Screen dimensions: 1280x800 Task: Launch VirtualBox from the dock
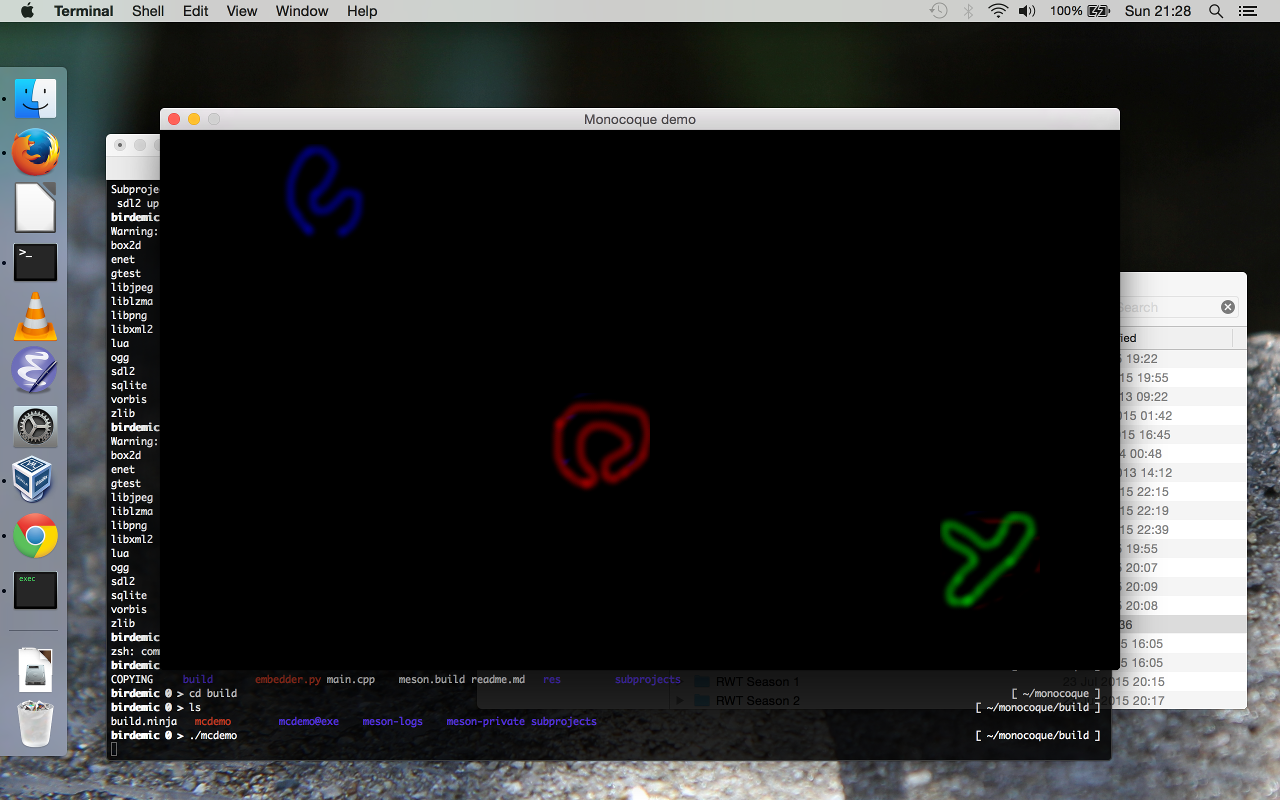tap(35, 481)
